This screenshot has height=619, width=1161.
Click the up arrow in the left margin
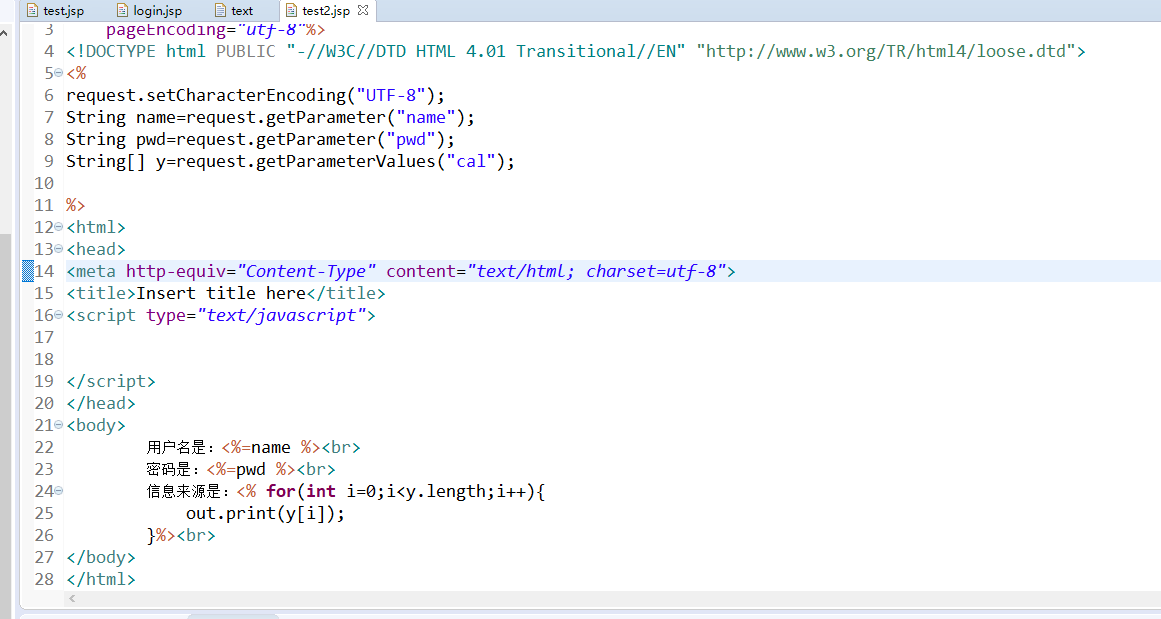point(4,33)
